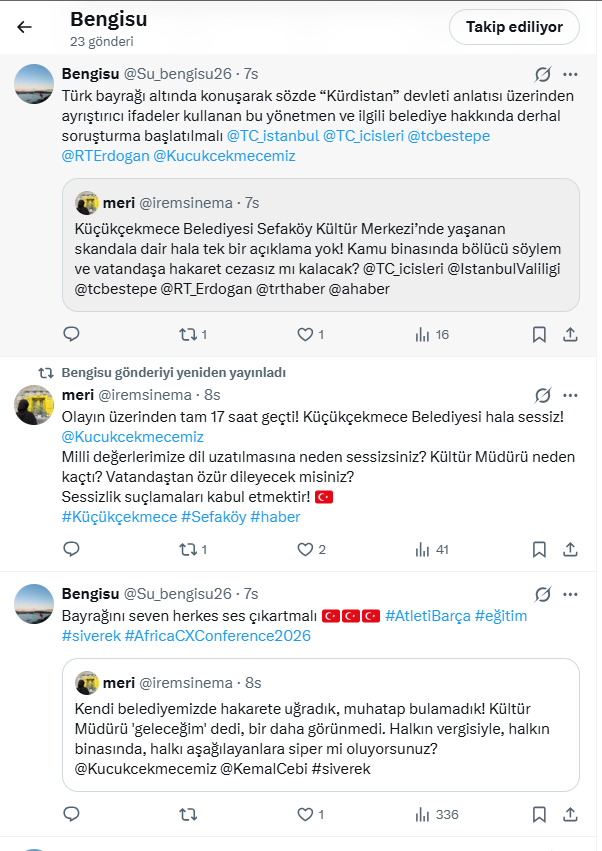The image size is (602, 851).
Task: Open more options menu on first post
Action: [x=570, y=74]
